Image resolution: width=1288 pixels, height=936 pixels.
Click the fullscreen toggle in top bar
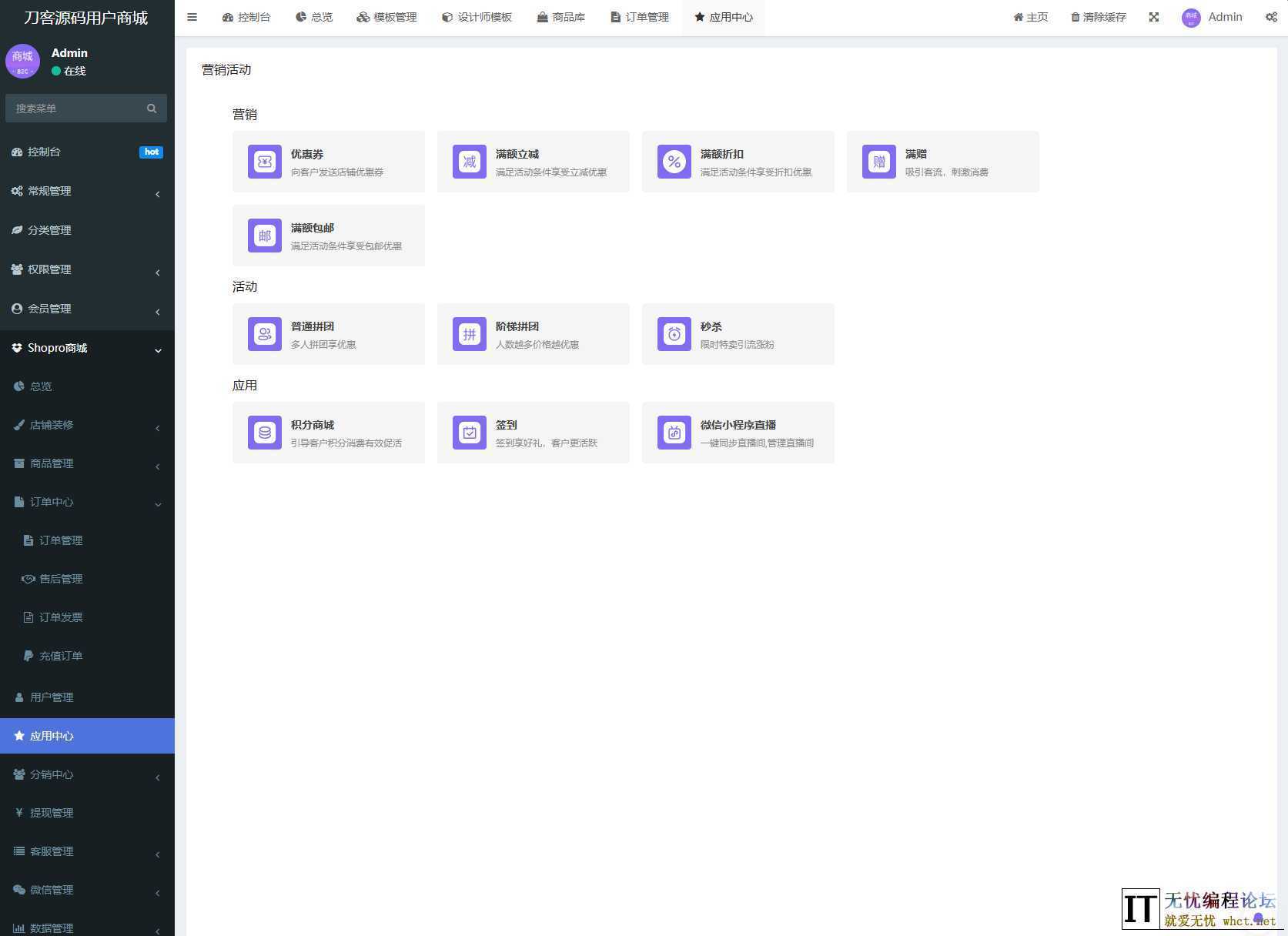[1153, 16]
